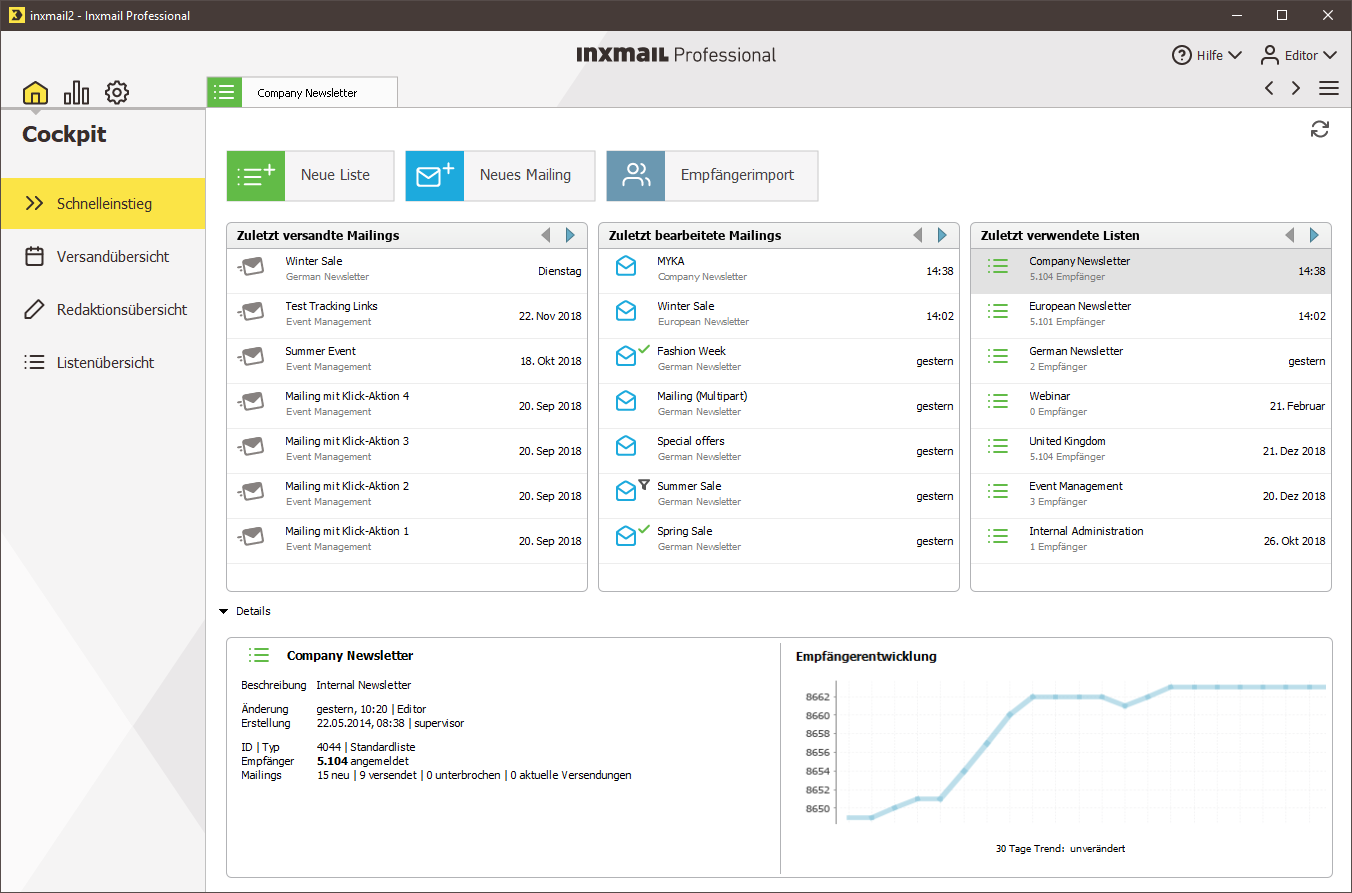1352x893 pixels.
Task: Open Redaktionsübersicht in the sidebar
Action: [103, 309]
